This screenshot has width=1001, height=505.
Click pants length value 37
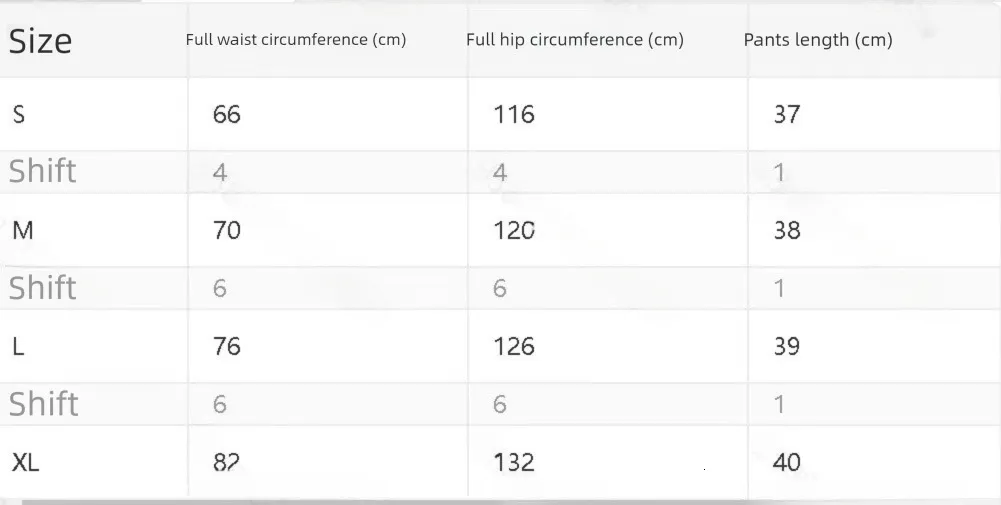click(787, 114)
